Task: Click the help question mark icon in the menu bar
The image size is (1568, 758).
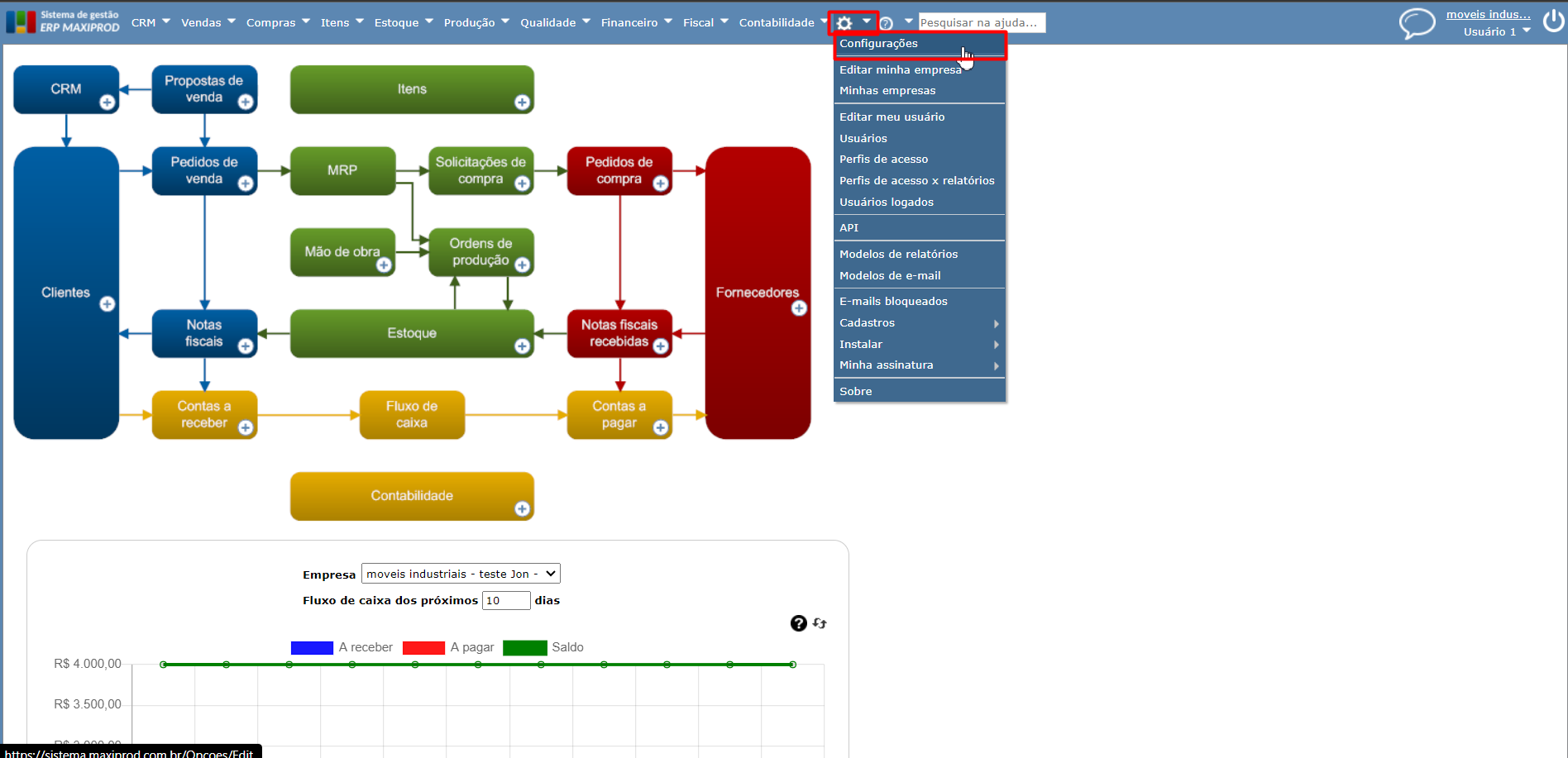Action: pos(887,23)
